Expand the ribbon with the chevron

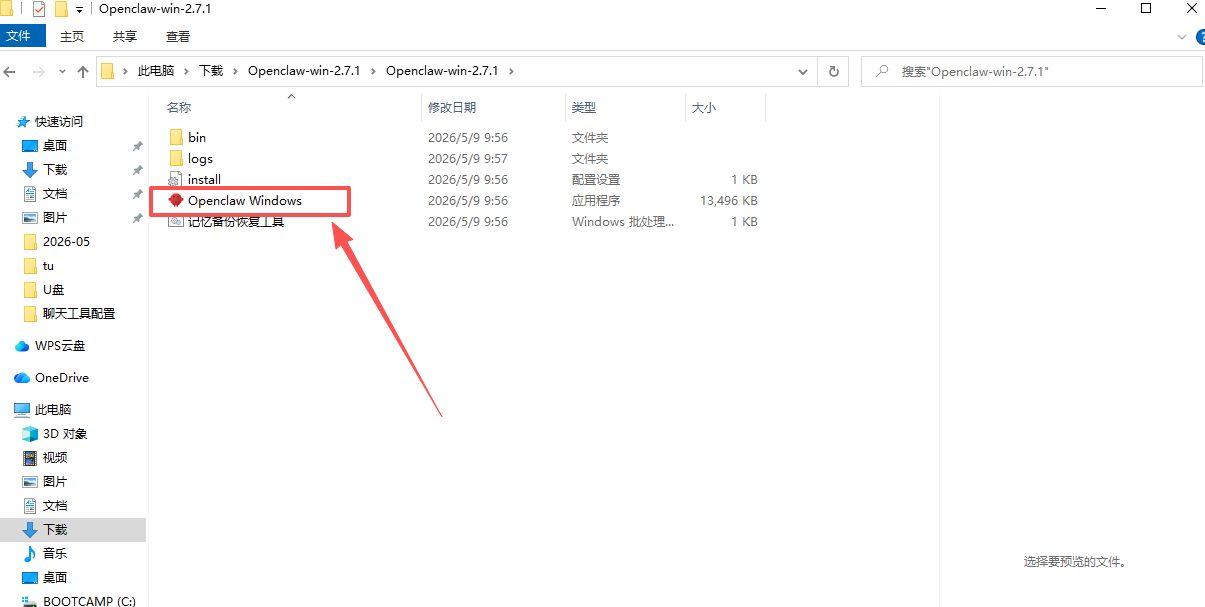[1180, 36]
